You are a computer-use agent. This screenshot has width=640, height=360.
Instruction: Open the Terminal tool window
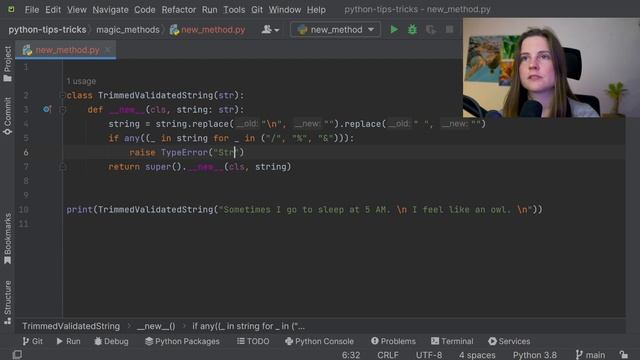coord(452,341)
